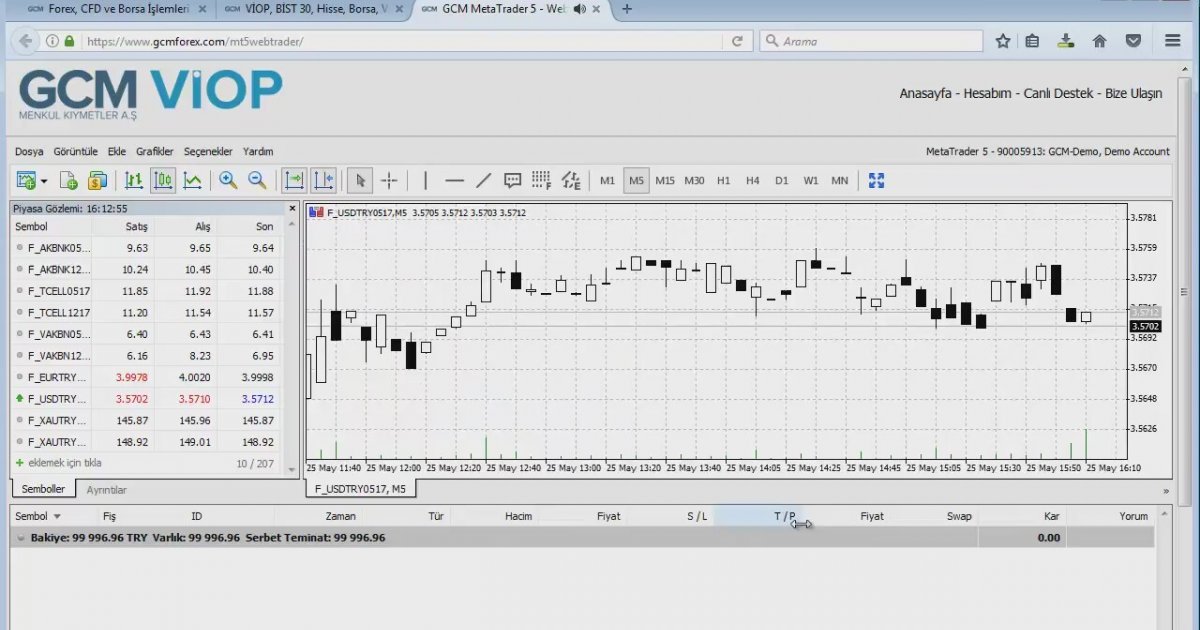1200x630 pixels.
Task: Open the Ekle menu
Action: pyautogui.click(x=117, y=152)
